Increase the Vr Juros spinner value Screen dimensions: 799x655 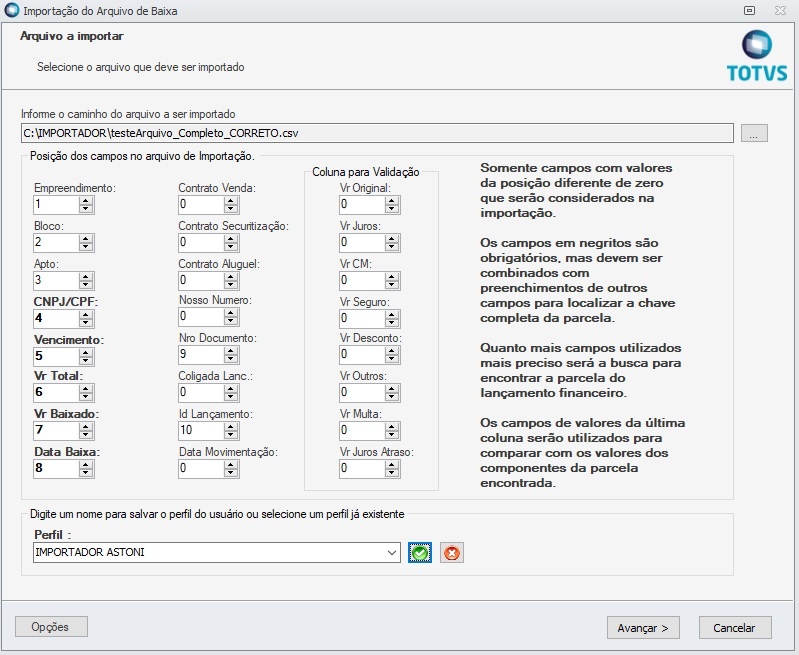[392, 238]
